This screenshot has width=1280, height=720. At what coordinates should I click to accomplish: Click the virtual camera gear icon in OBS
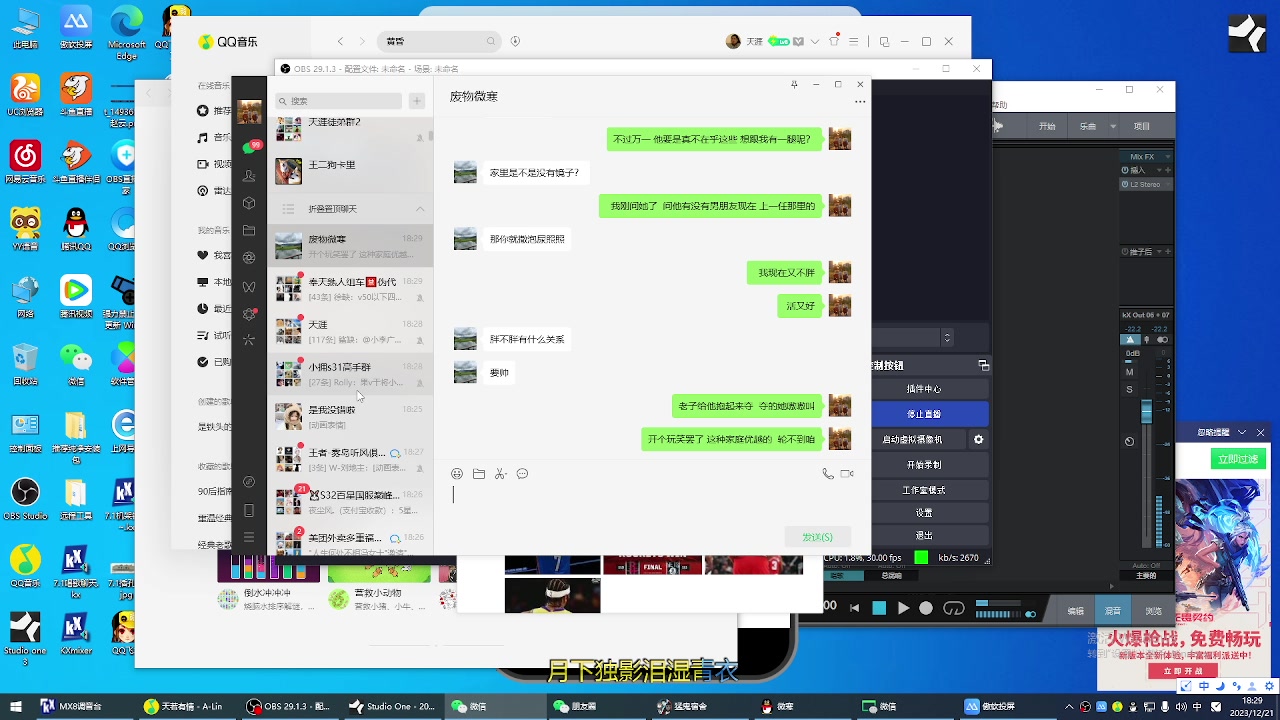pyautogui.click(x=978, y=440)
